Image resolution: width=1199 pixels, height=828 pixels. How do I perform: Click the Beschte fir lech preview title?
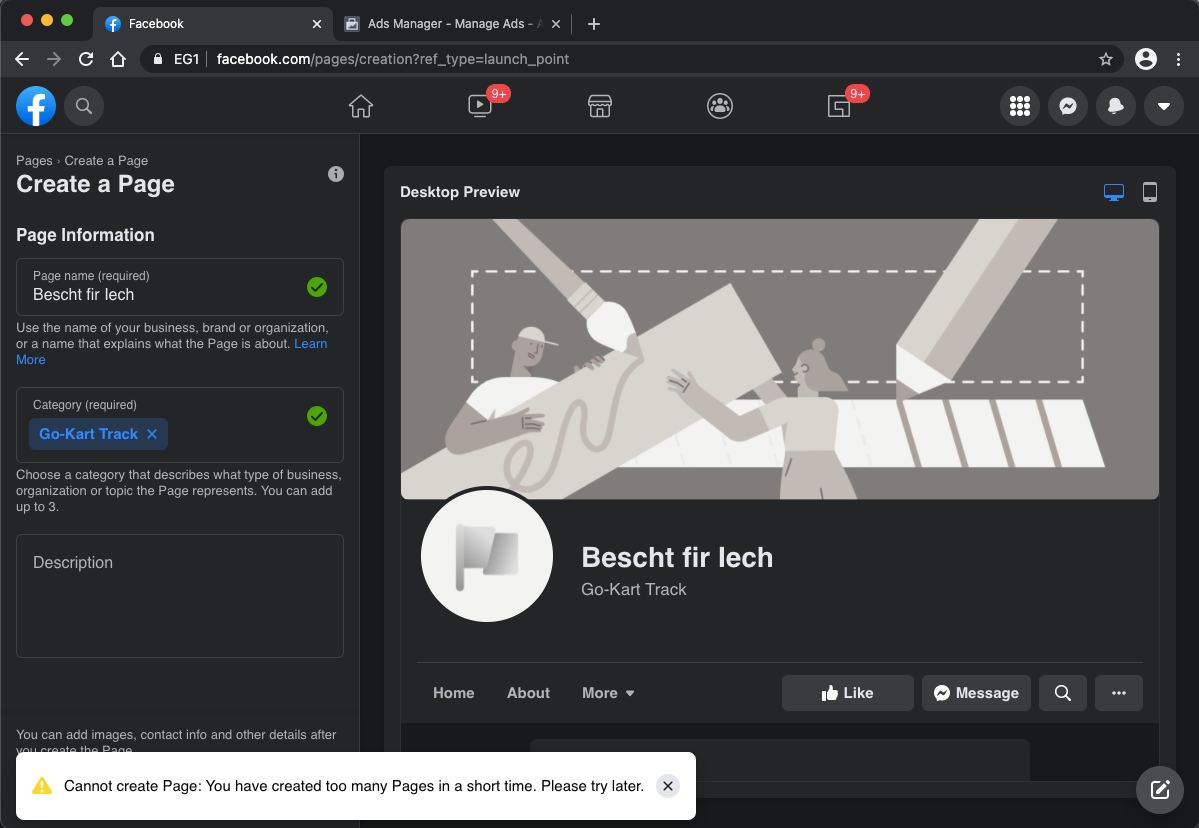pyautogui.click(x=677, y=557)
